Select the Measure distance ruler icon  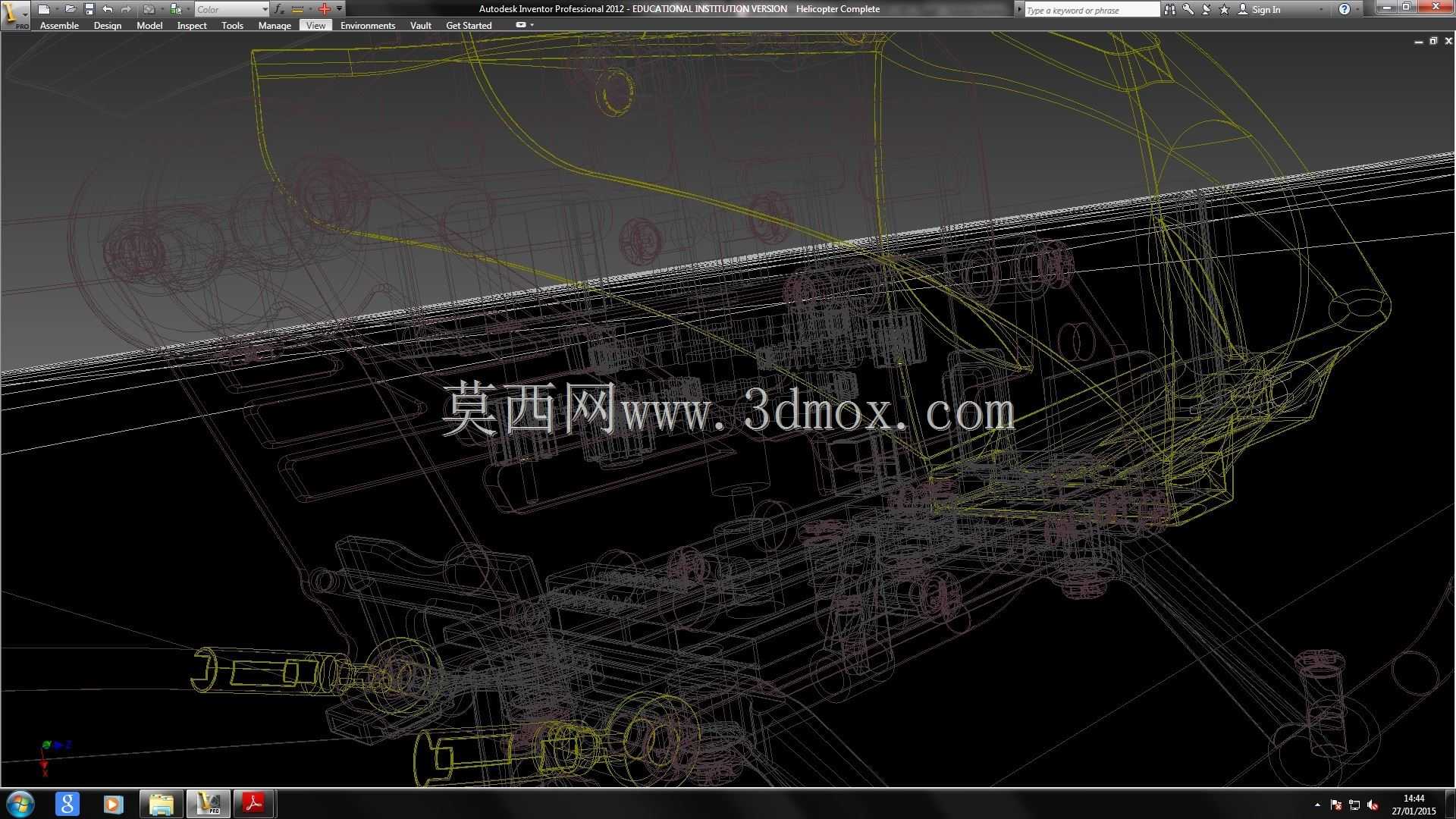pos(297,9)
